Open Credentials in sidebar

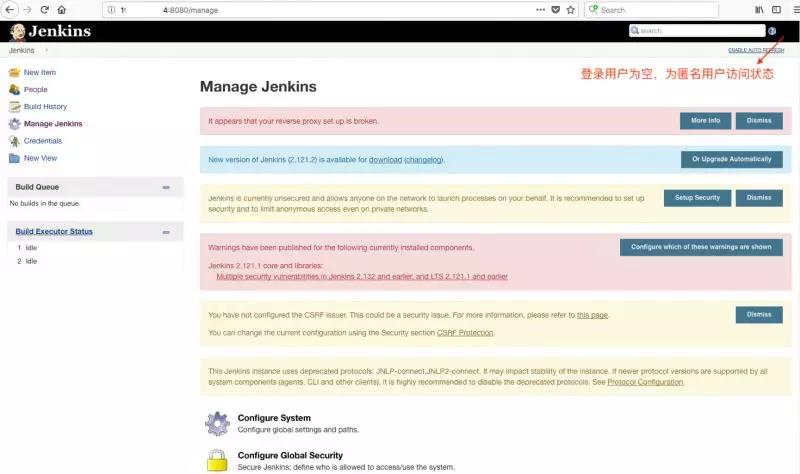[43, 141]
